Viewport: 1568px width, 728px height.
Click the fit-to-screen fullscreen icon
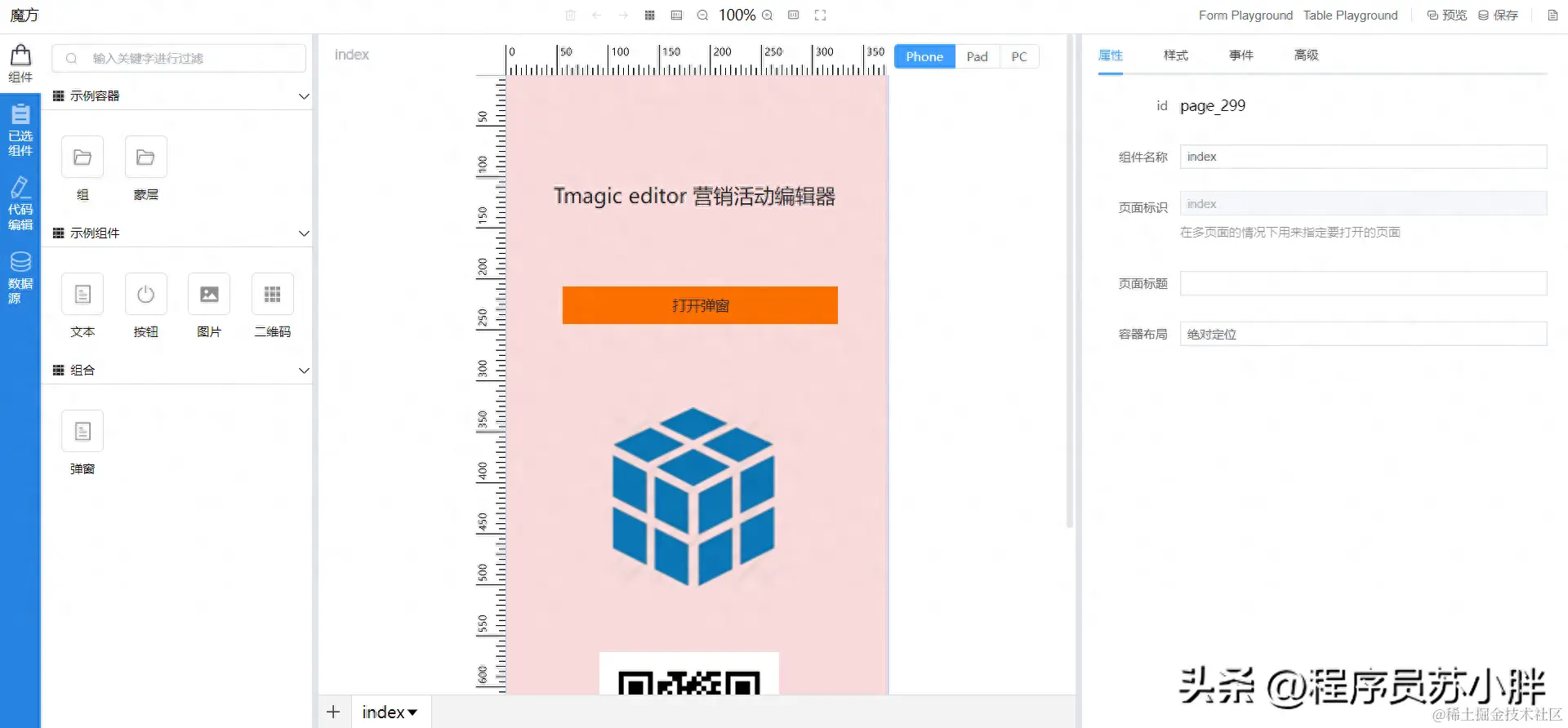click(x=821, y=15)
